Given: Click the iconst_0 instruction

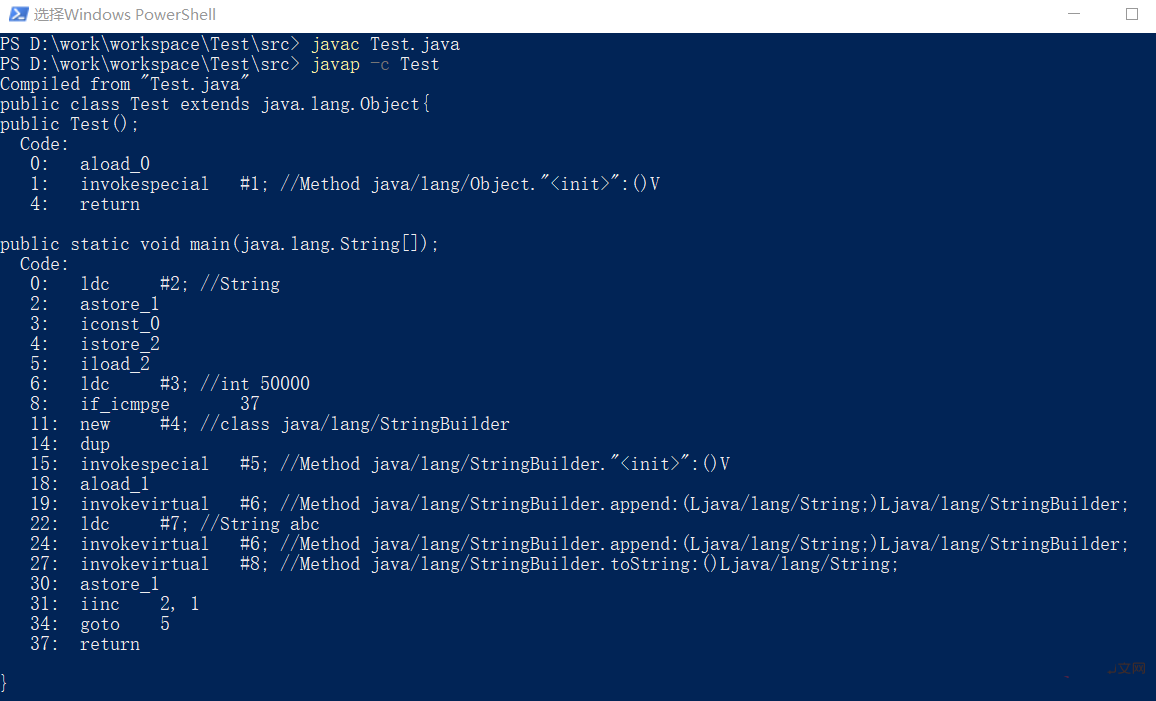Looking at the screenshot, I should click(120, 324).
